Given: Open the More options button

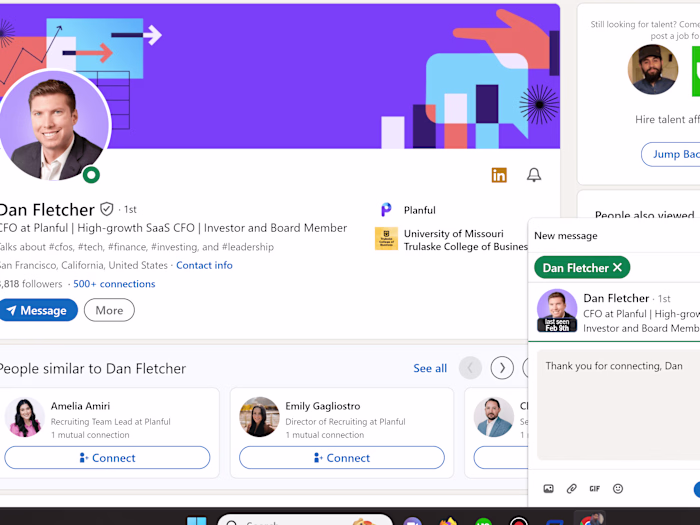Looking at the screenshot, I should (x=109, y=310).
